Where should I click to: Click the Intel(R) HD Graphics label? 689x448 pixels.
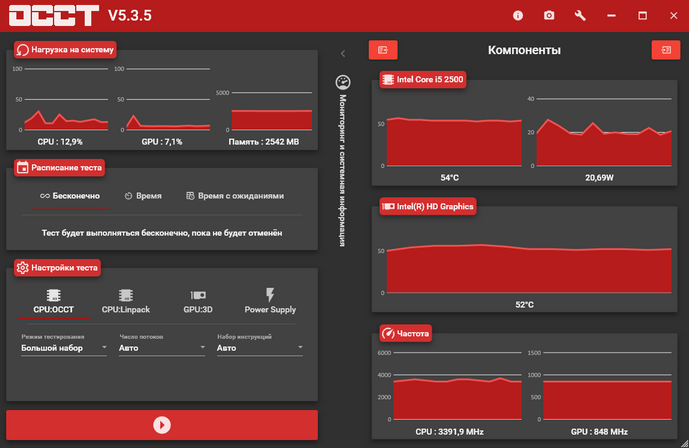pos(428,206)
